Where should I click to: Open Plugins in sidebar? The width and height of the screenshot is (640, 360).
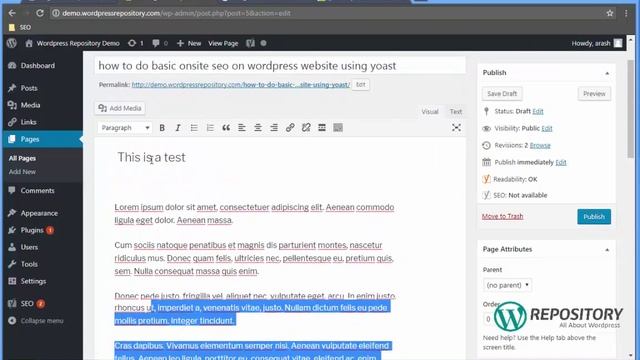[32, 230]
